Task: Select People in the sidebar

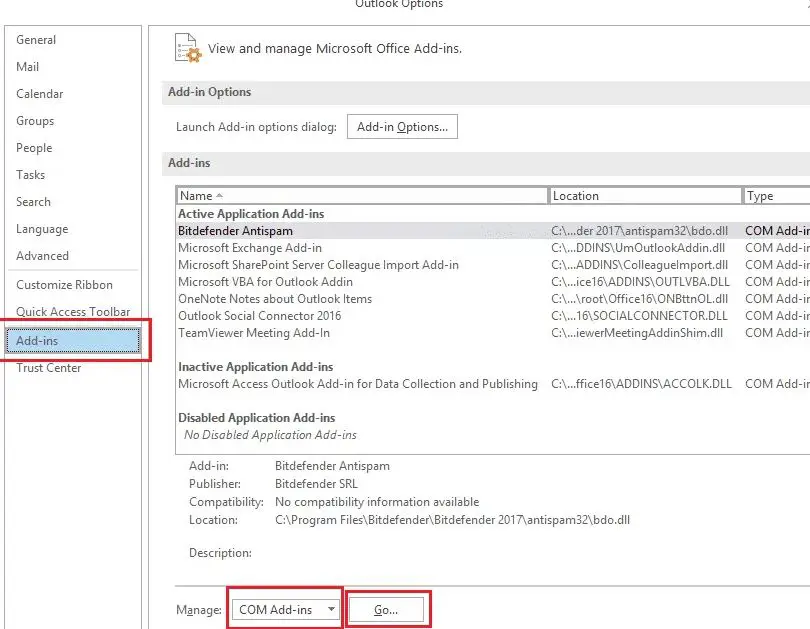Action: click(x=34, y=148)
